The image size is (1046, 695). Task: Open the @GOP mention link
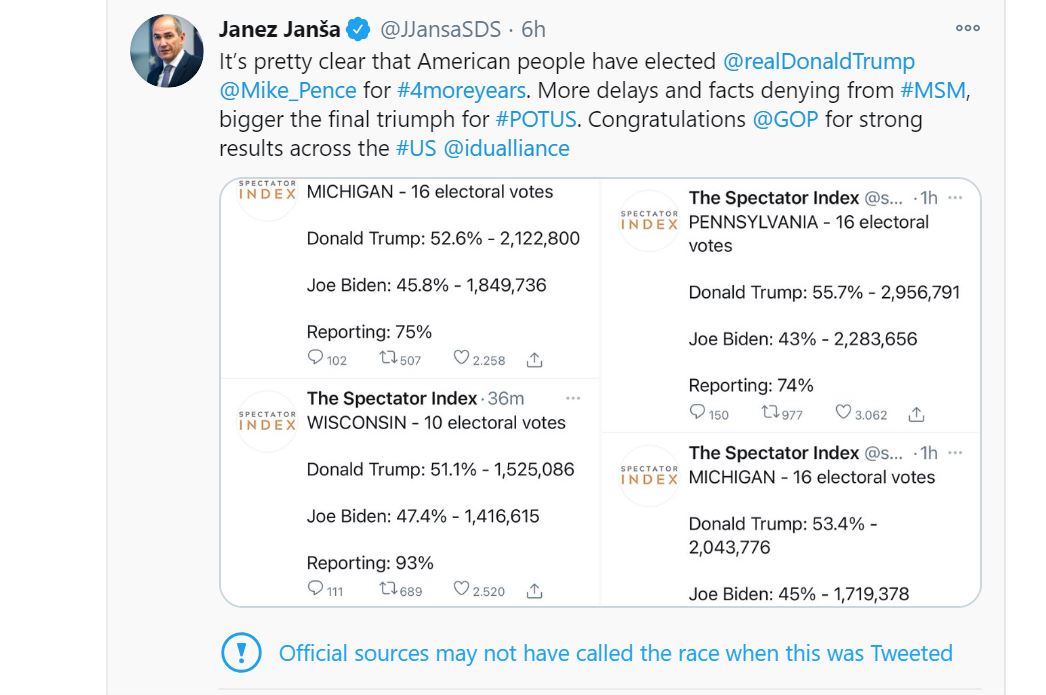(785, 119)
